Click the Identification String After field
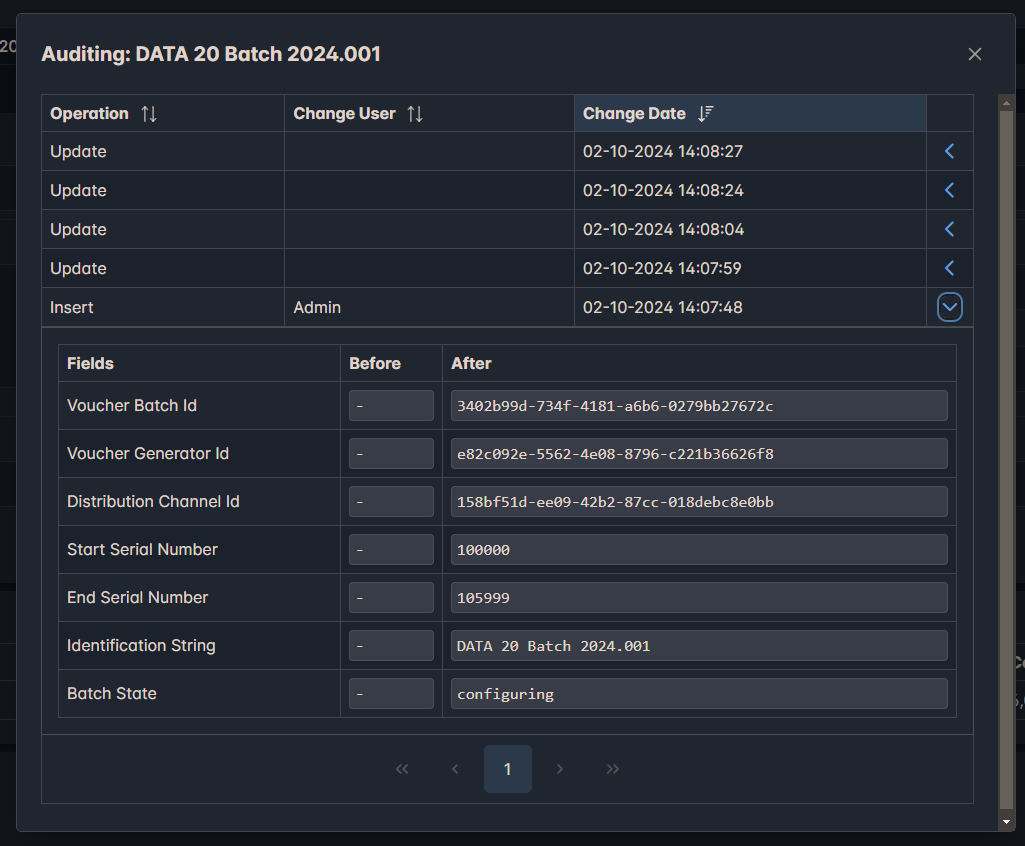The width and height of the screenshot is (1025, 846). point(698,646)
